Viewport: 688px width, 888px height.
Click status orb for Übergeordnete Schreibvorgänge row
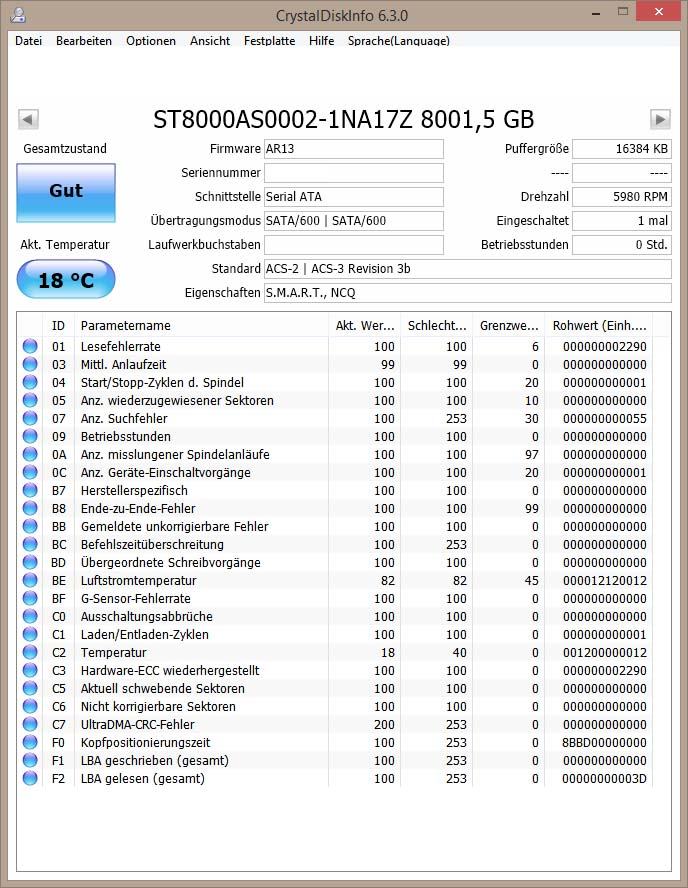coord(30,562)
